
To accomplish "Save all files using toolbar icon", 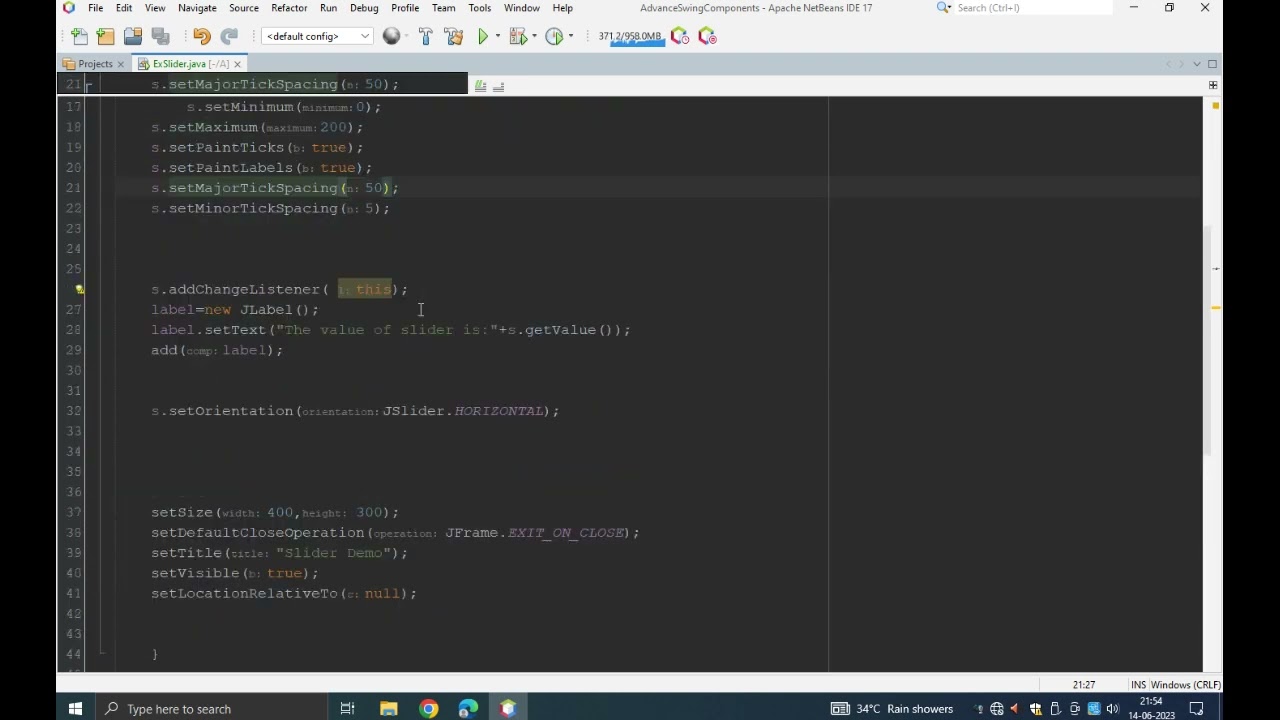I will (x=160, y=36).
